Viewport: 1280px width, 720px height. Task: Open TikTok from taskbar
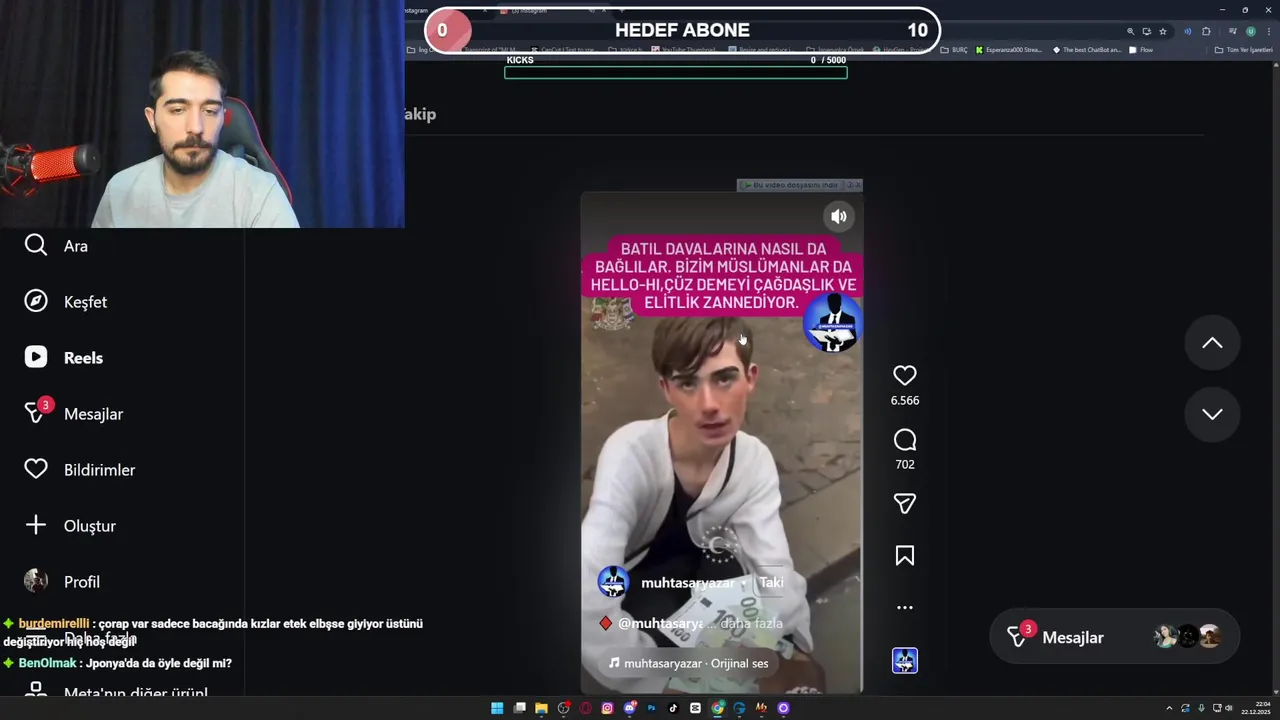673,708
